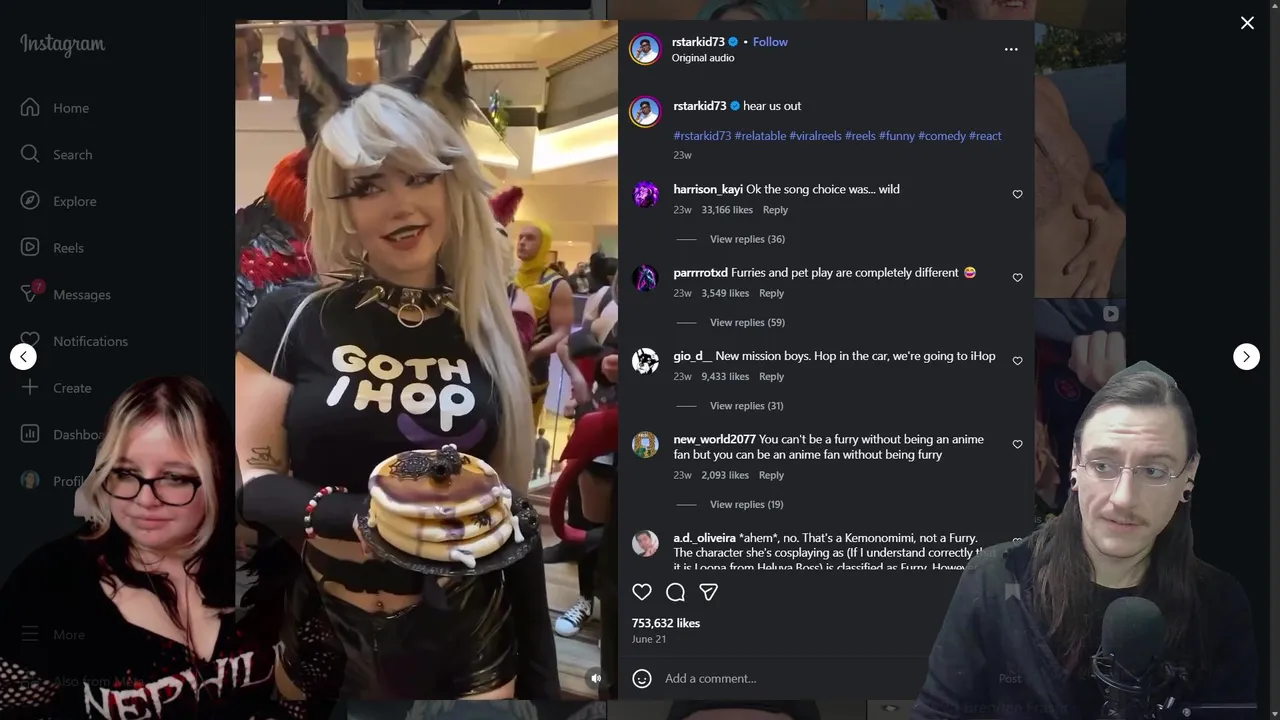Like gio_d__'s comment heart
The image size is (1280, 720).
[x=1017, y=361]
